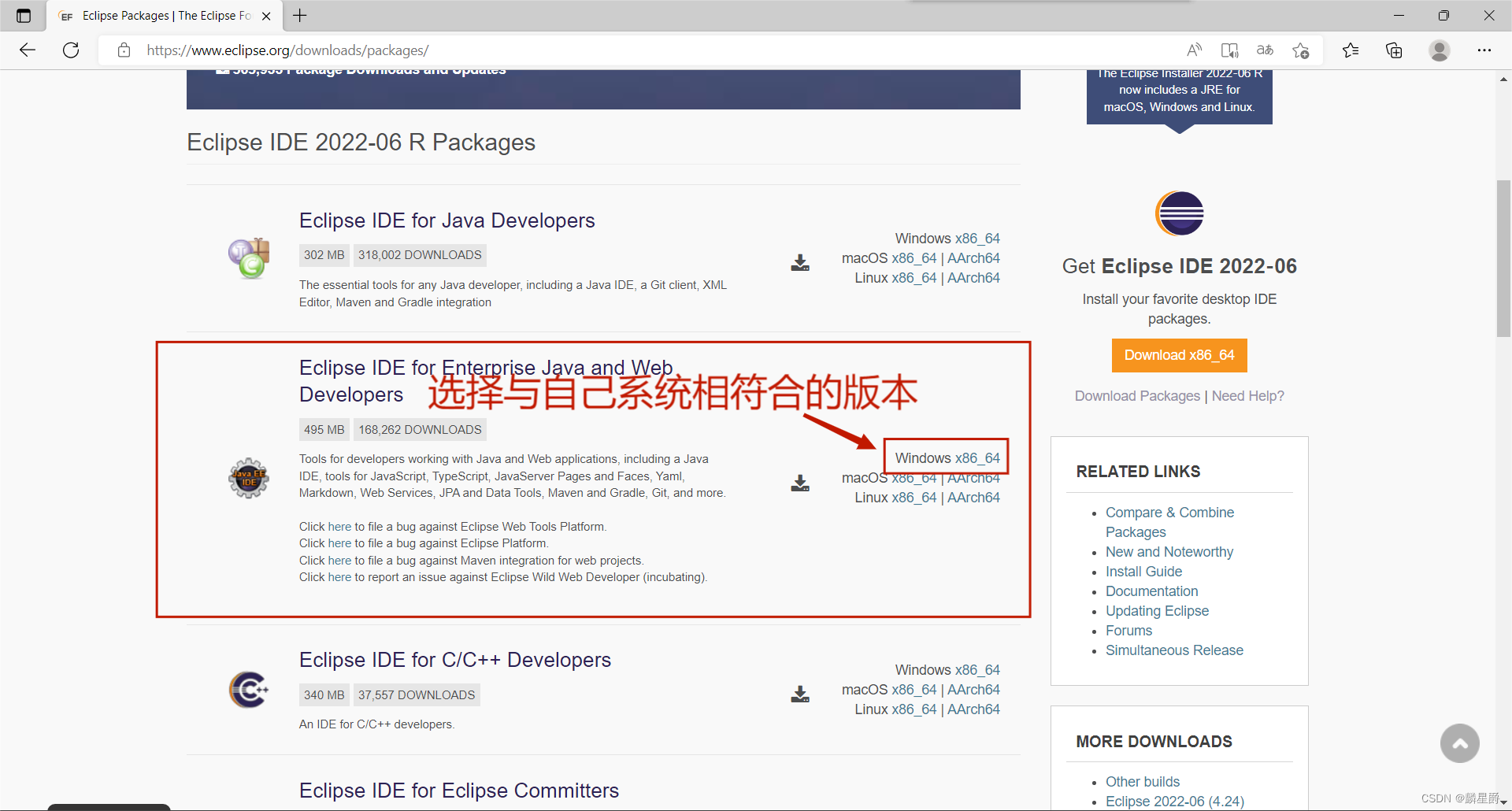Open Compare & Combine Packages link
Image resolution: width=1512 pixels, height=811 pixels.
tap(1169, 522)
